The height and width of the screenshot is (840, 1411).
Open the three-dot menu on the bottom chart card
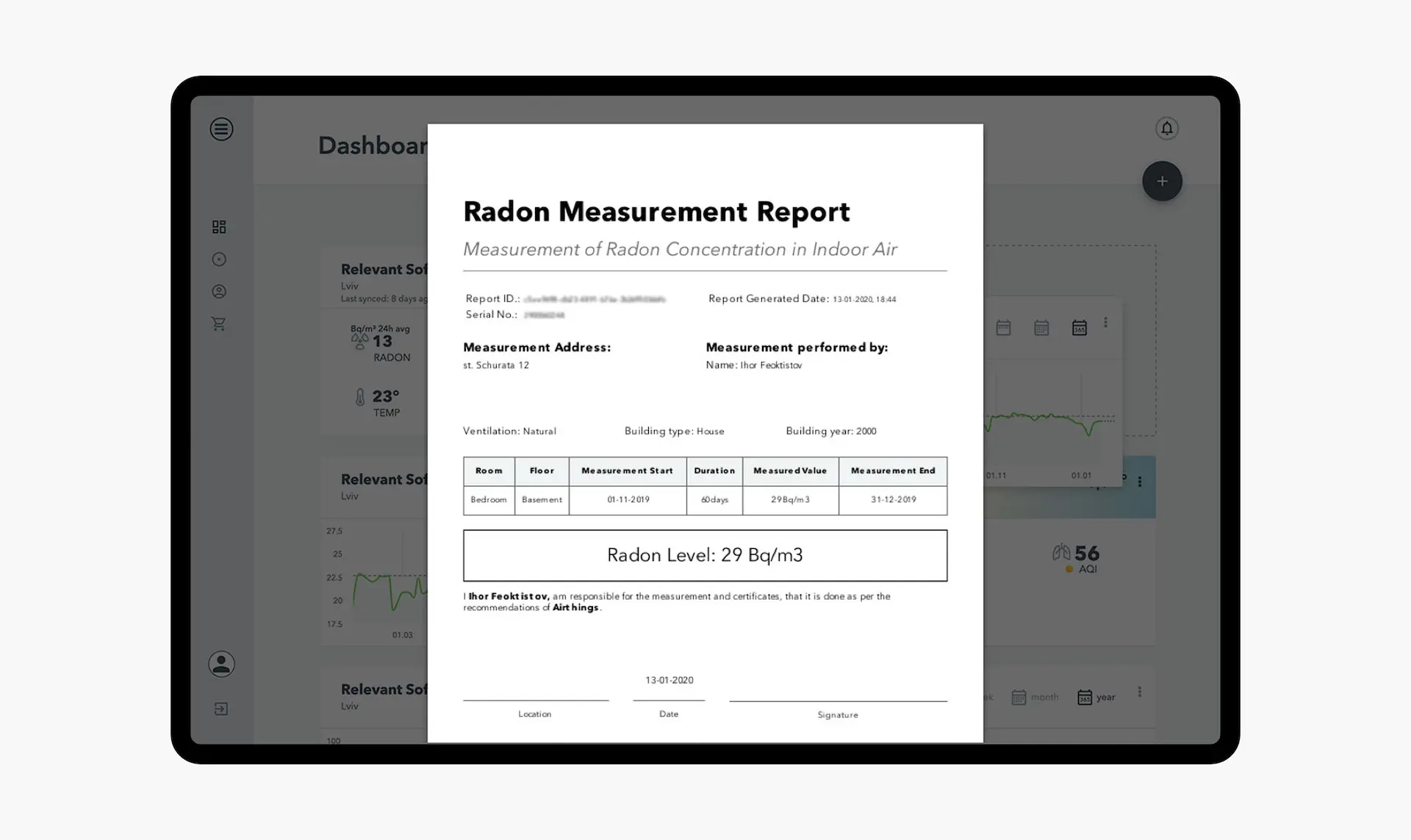click(1141, 692)
